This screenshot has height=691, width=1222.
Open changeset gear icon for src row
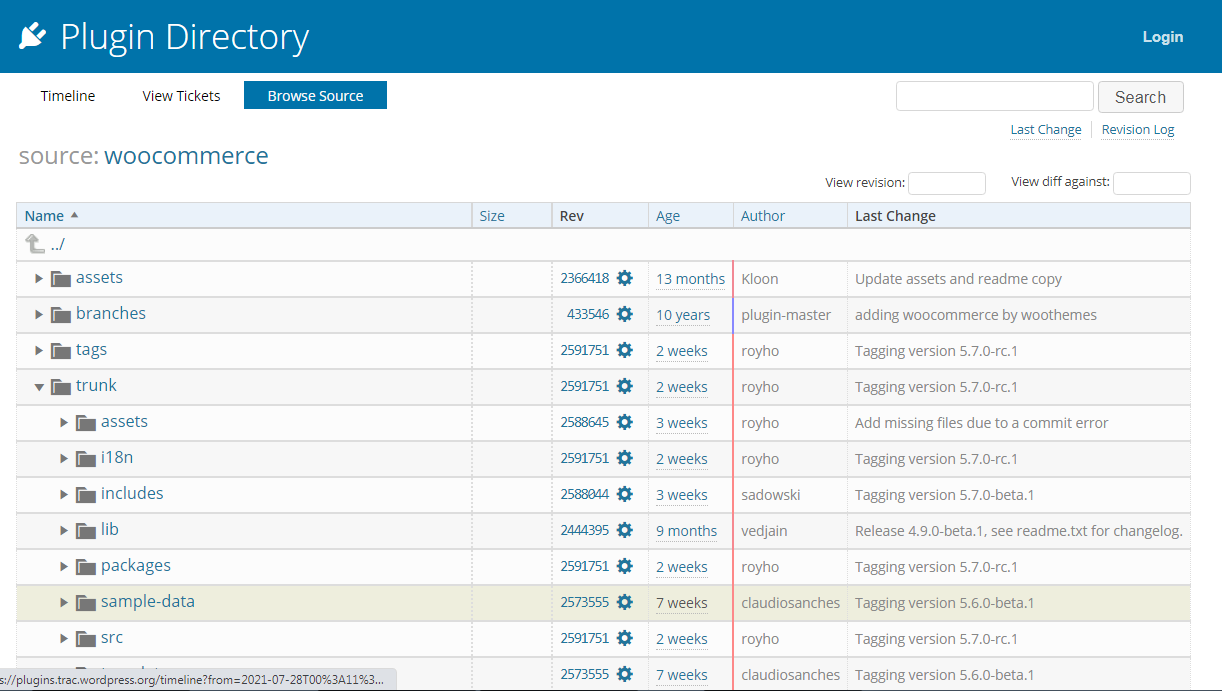pyautogui.click(x=625, y=638)
